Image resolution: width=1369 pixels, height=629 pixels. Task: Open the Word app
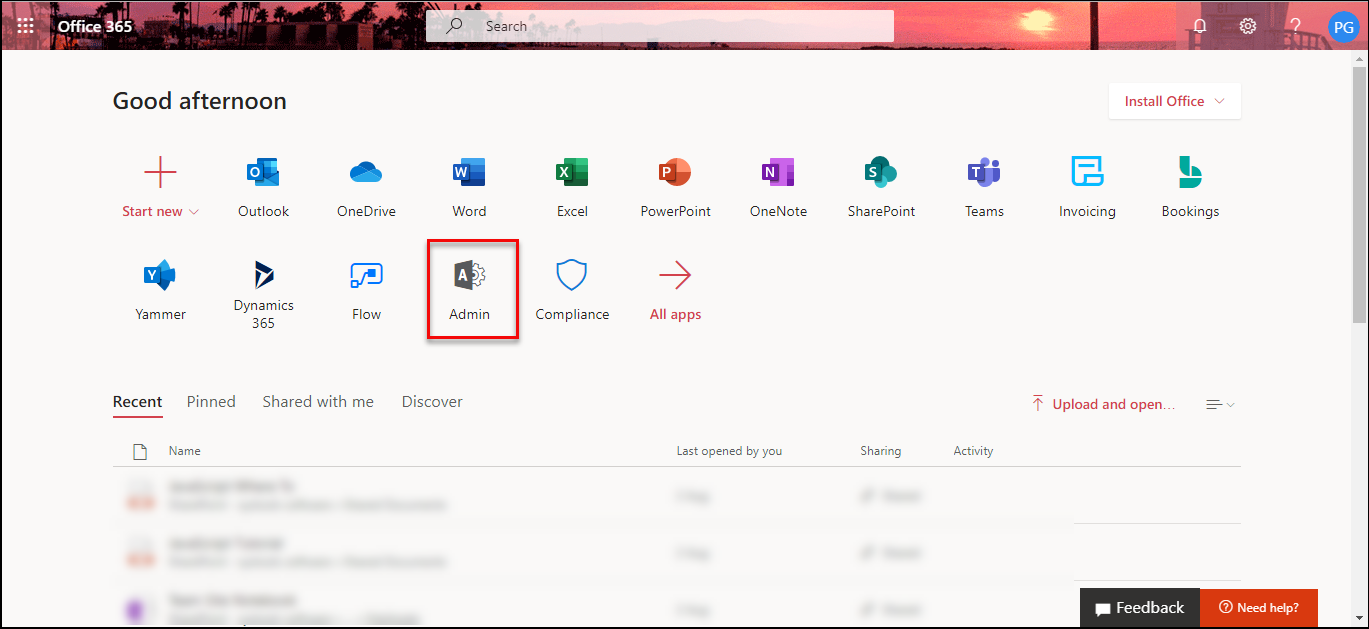[469, 187]
